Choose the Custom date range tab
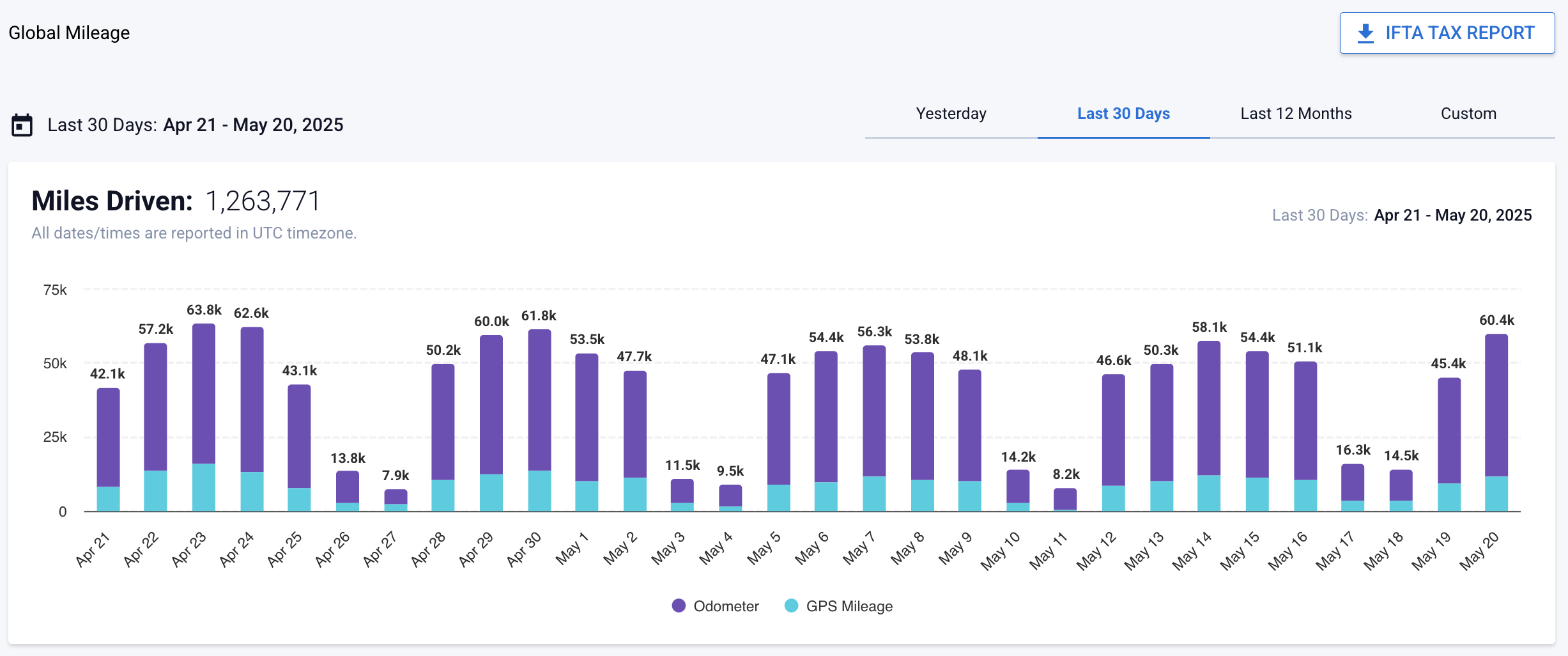This screenshot has height=656, width=1568. pos(1468,114)
